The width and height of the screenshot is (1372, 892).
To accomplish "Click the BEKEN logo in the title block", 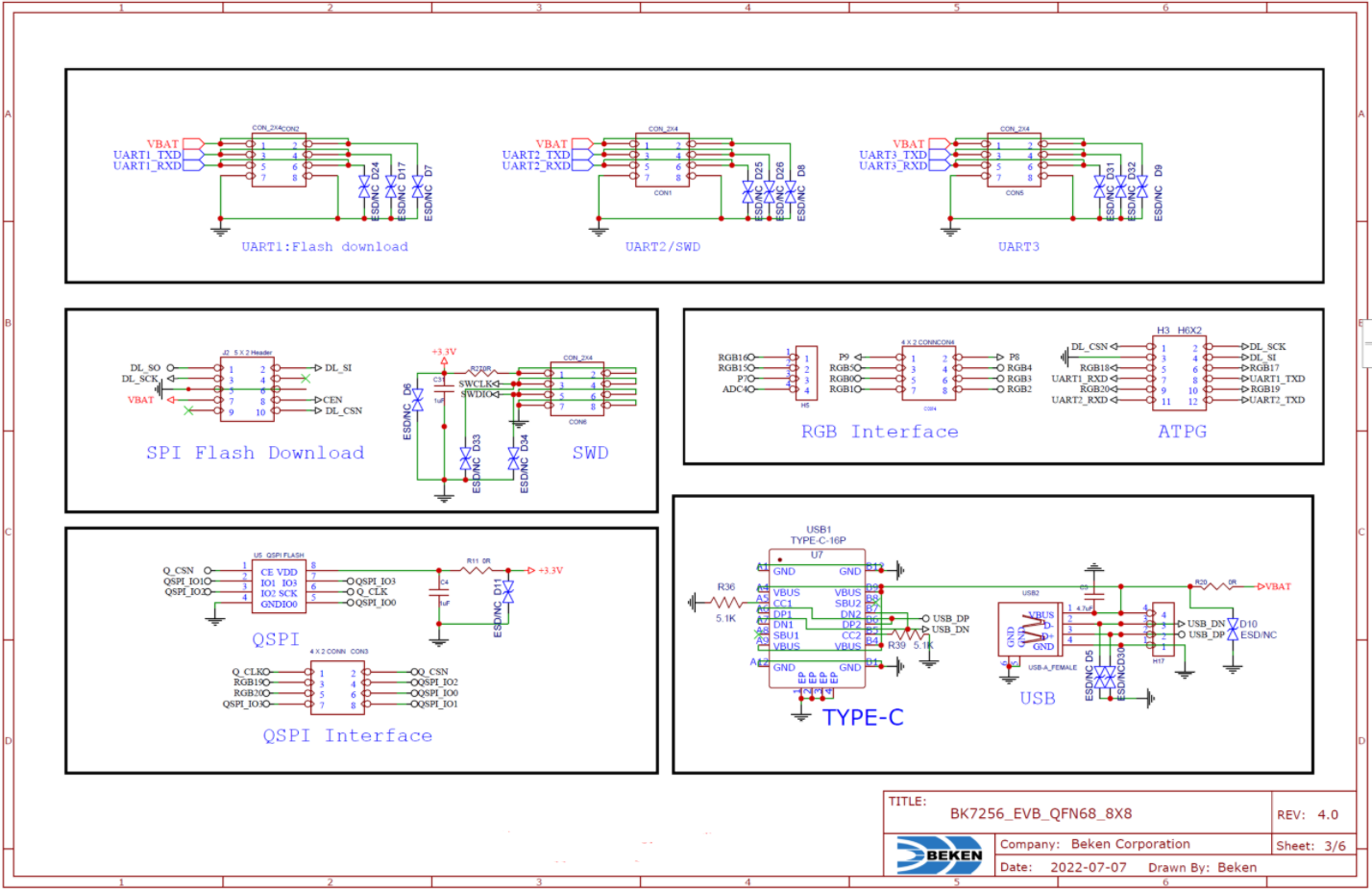I will coord(940,855).
